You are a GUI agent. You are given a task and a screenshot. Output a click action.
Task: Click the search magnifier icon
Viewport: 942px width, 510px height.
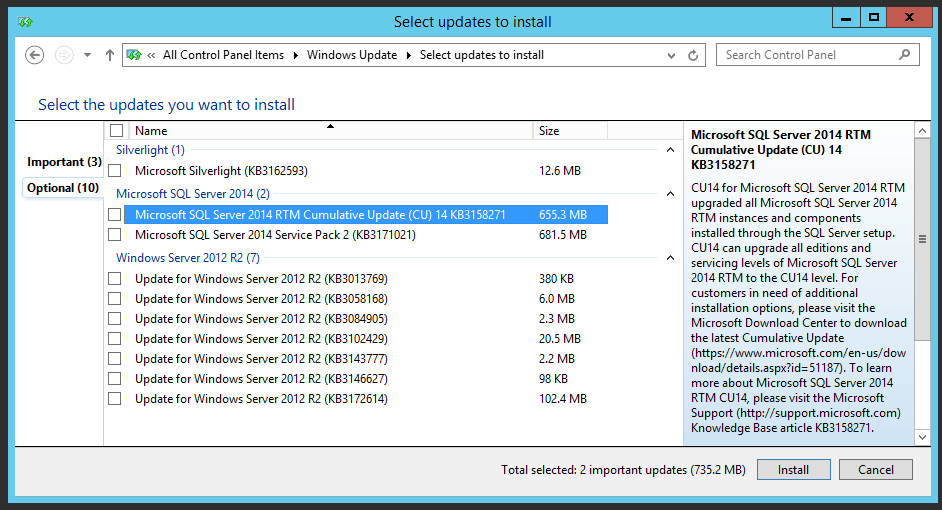click(904, 55)
